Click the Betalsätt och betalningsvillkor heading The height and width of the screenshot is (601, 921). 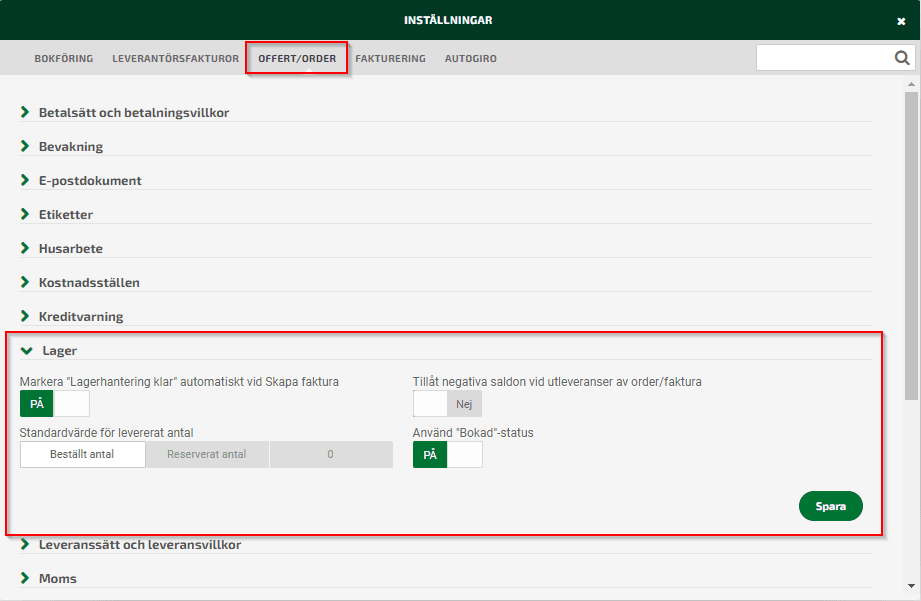point(134,112)
